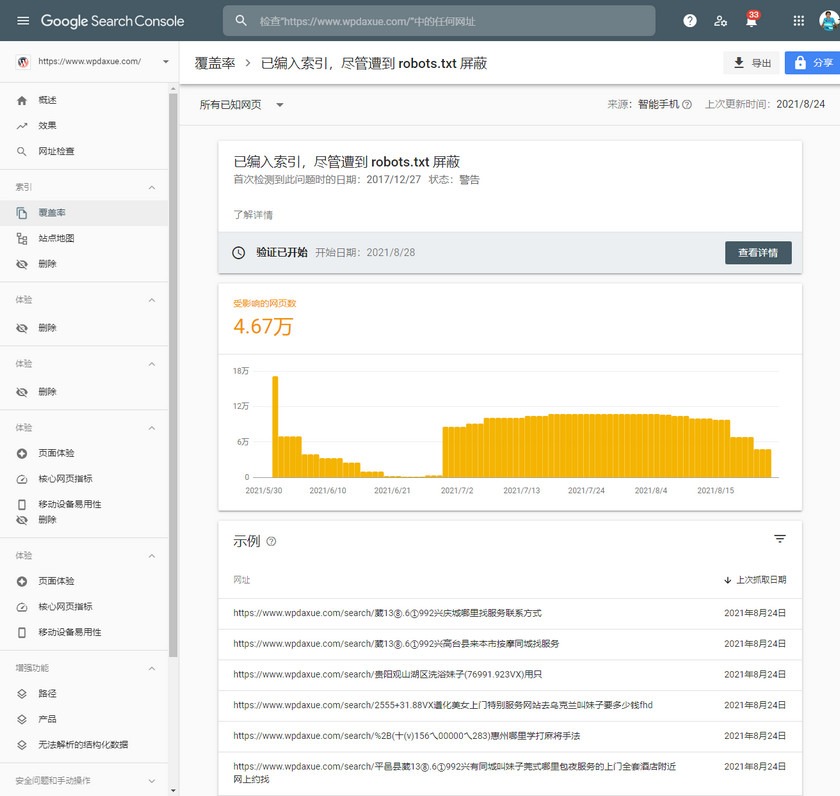840x796 pixels.
Task: Click the diamond icon beside 产品
Action: pyautogui.click(x=21, y=719)
